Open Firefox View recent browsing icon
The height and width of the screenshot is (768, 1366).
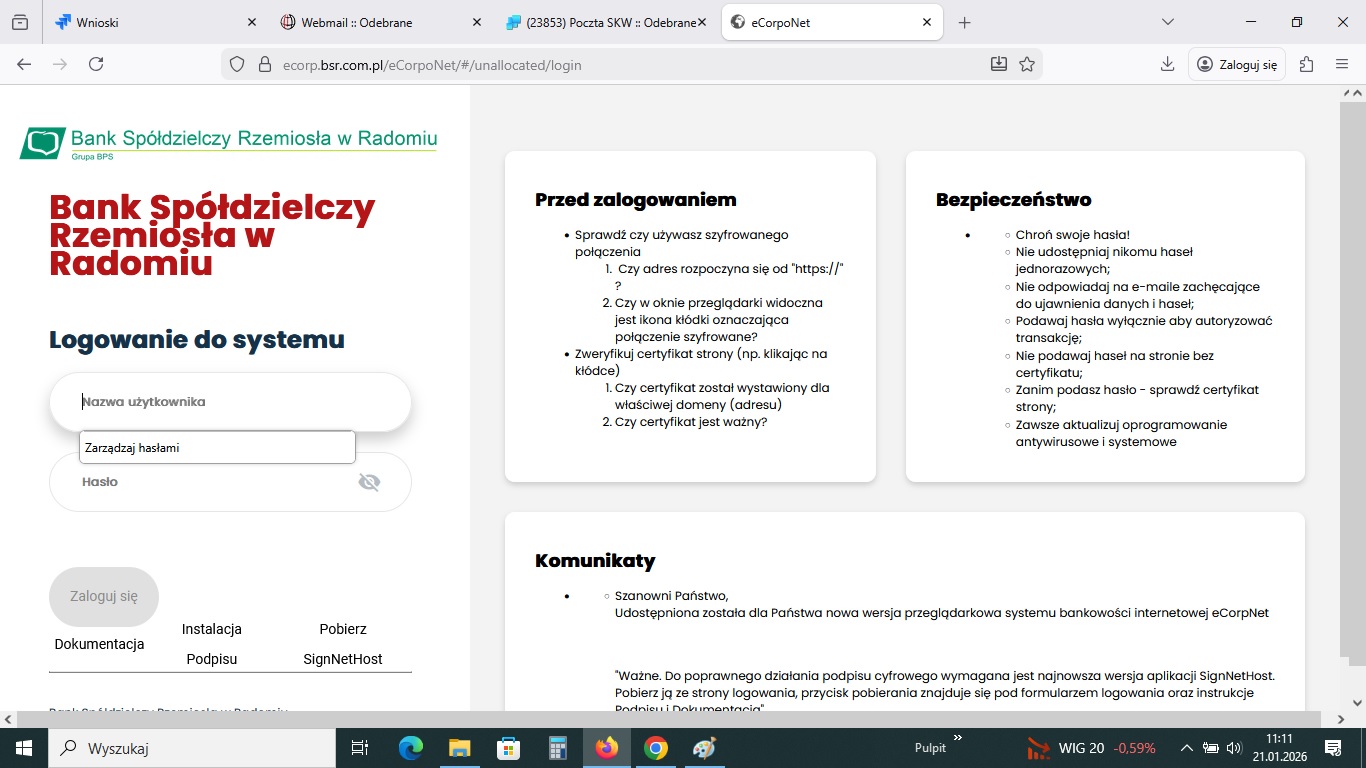20,22
